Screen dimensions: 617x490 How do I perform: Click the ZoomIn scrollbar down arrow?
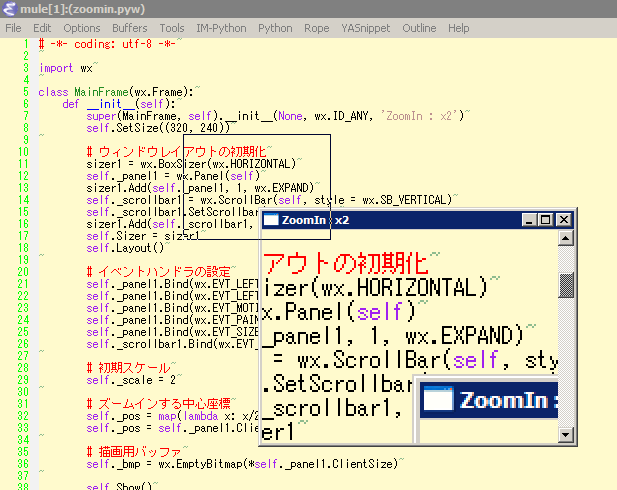tap(565, 435)
